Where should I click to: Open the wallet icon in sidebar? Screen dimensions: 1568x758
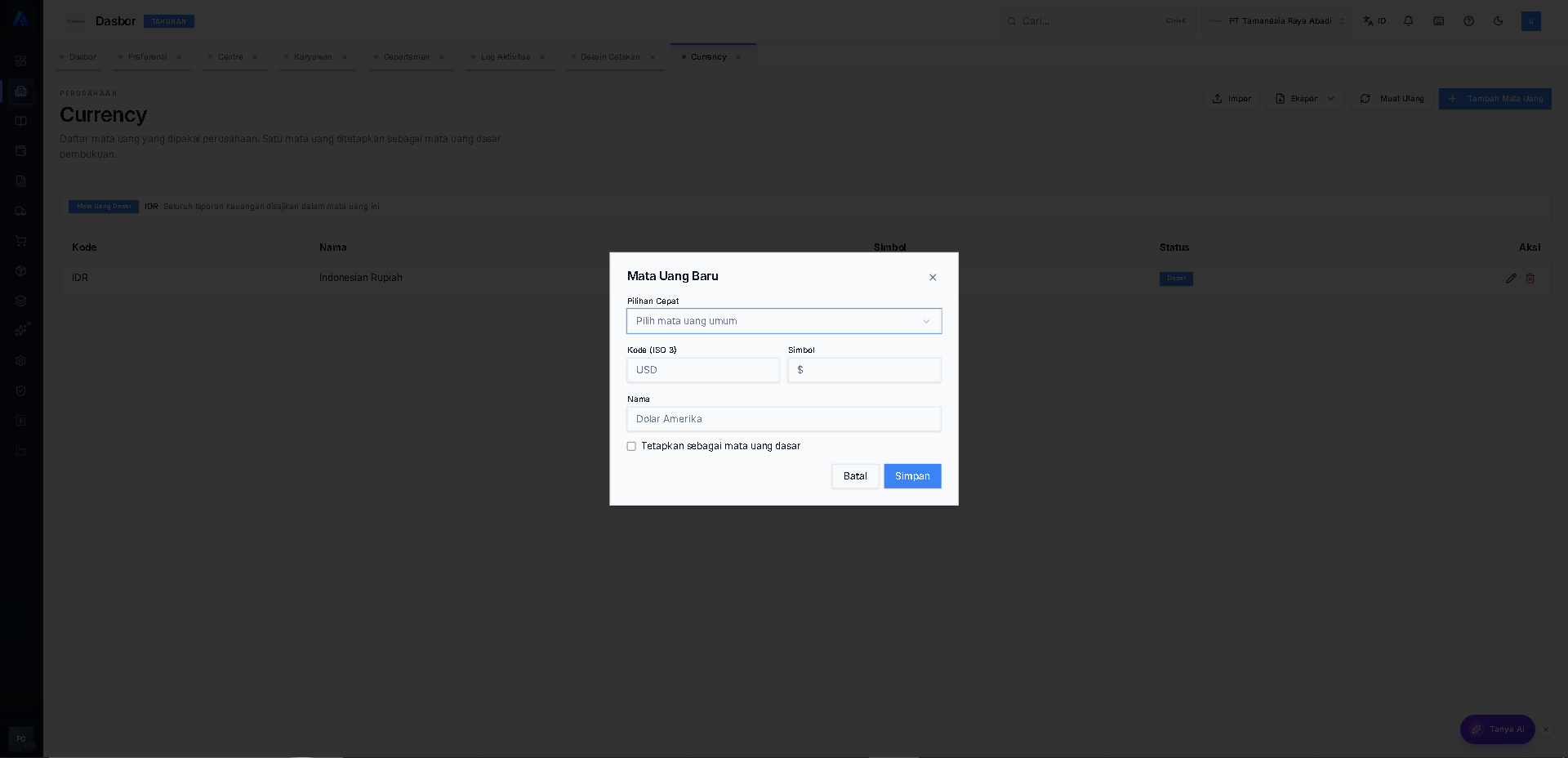pyautogui.click(x=21, y=151)
